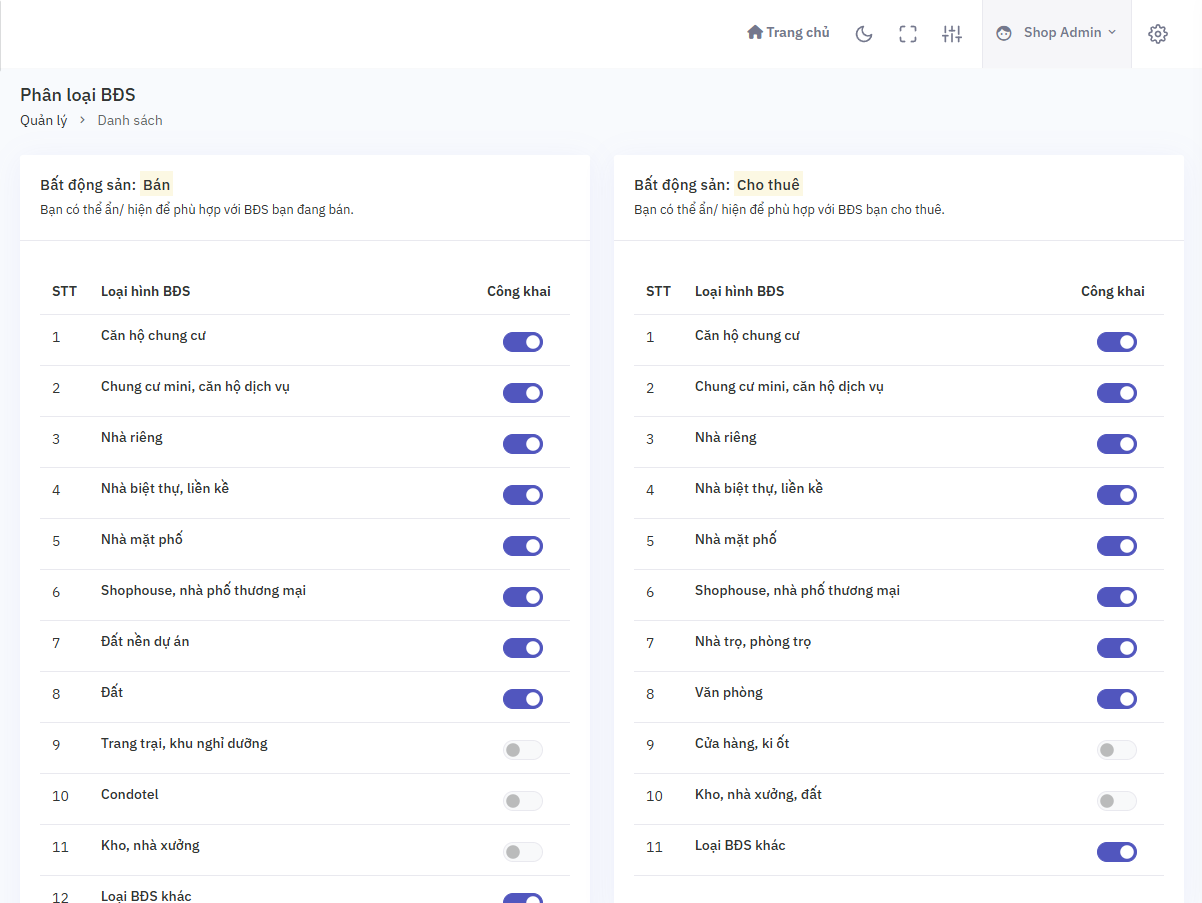Select the Danh sách breadcrumb item
Screen dimensions: 1202x903
click(130, 121)
